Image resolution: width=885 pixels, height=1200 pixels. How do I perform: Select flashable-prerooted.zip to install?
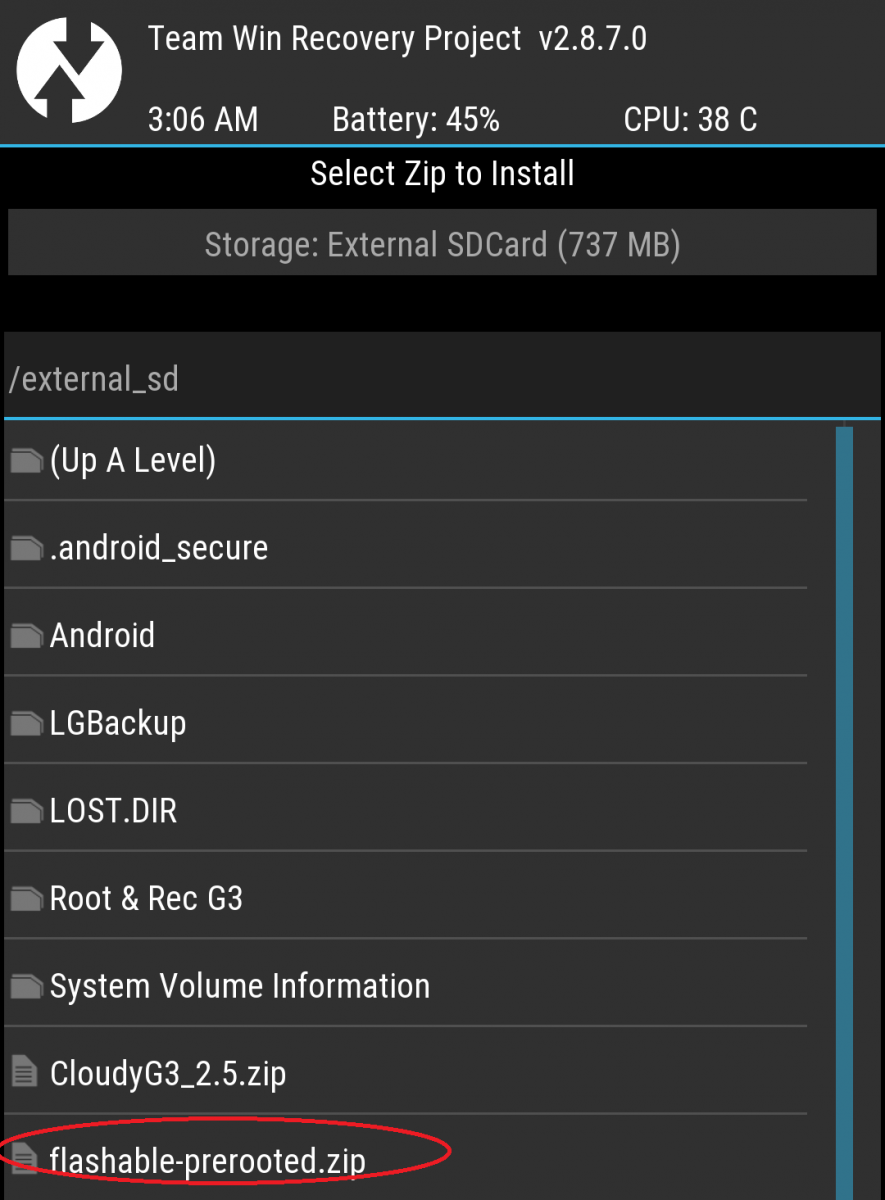pos(405,1160)
